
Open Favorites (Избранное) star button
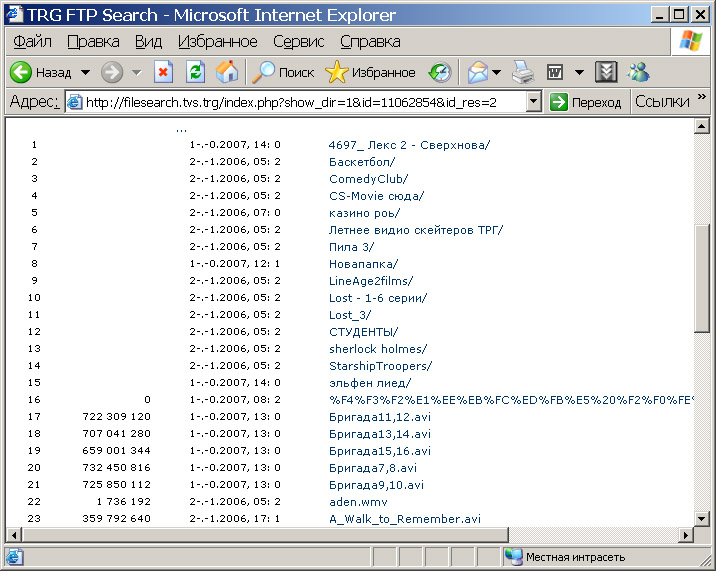(370, 73)
